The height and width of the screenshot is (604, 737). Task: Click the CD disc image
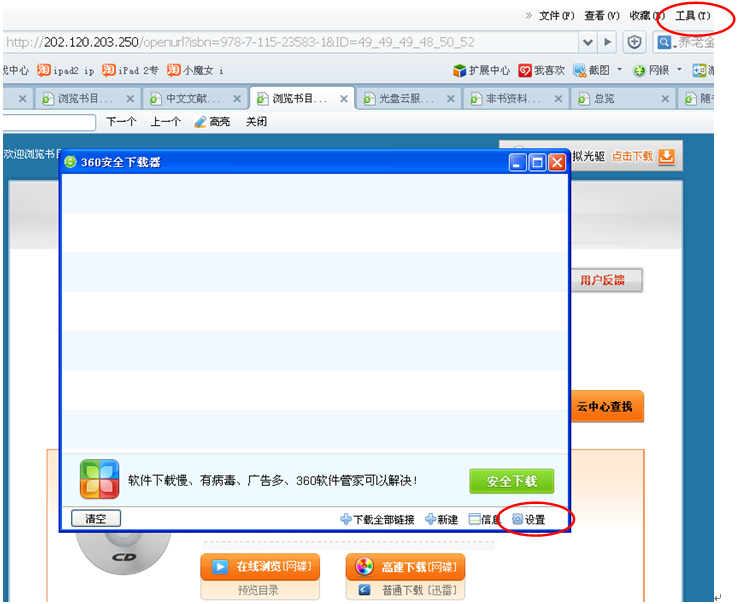coord(124,552)
